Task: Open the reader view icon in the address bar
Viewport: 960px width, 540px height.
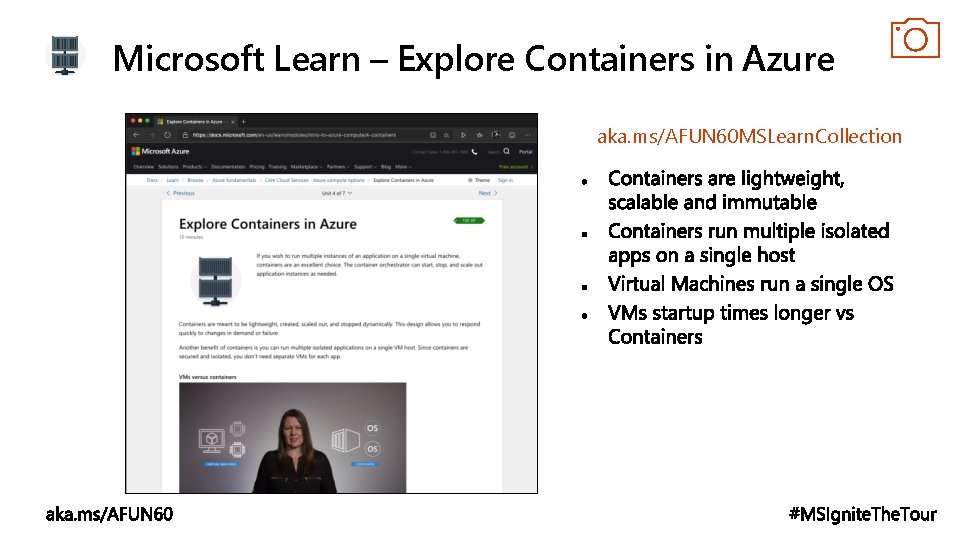Action: [x=433, y=135]
